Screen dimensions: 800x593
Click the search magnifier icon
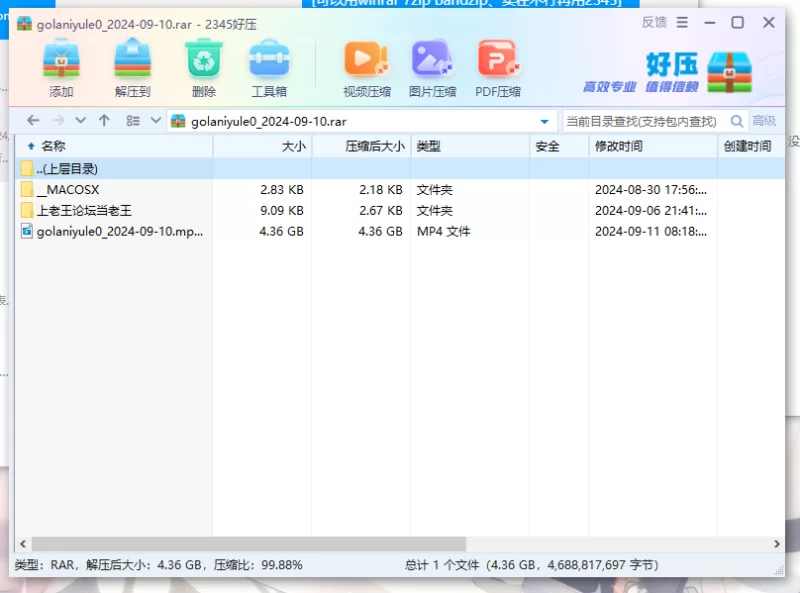[x=736, y=121]
